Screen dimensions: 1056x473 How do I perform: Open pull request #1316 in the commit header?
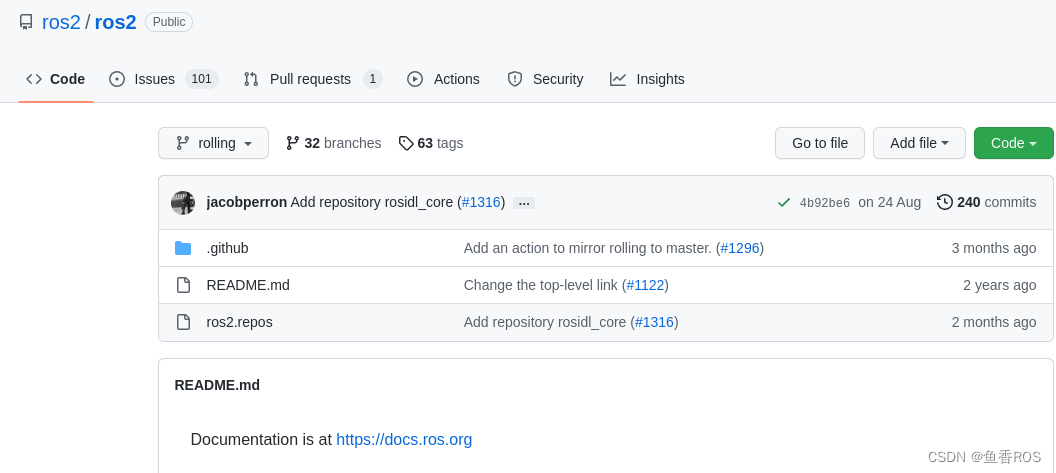481,203
